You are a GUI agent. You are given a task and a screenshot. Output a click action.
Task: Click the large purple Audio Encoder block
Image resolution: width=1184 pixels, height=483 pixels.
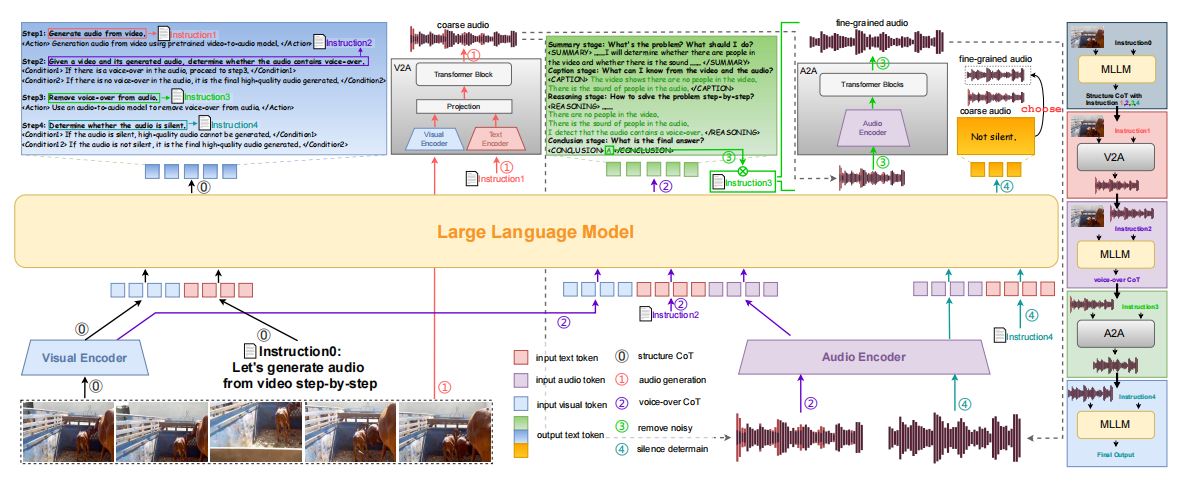[865, 356]
